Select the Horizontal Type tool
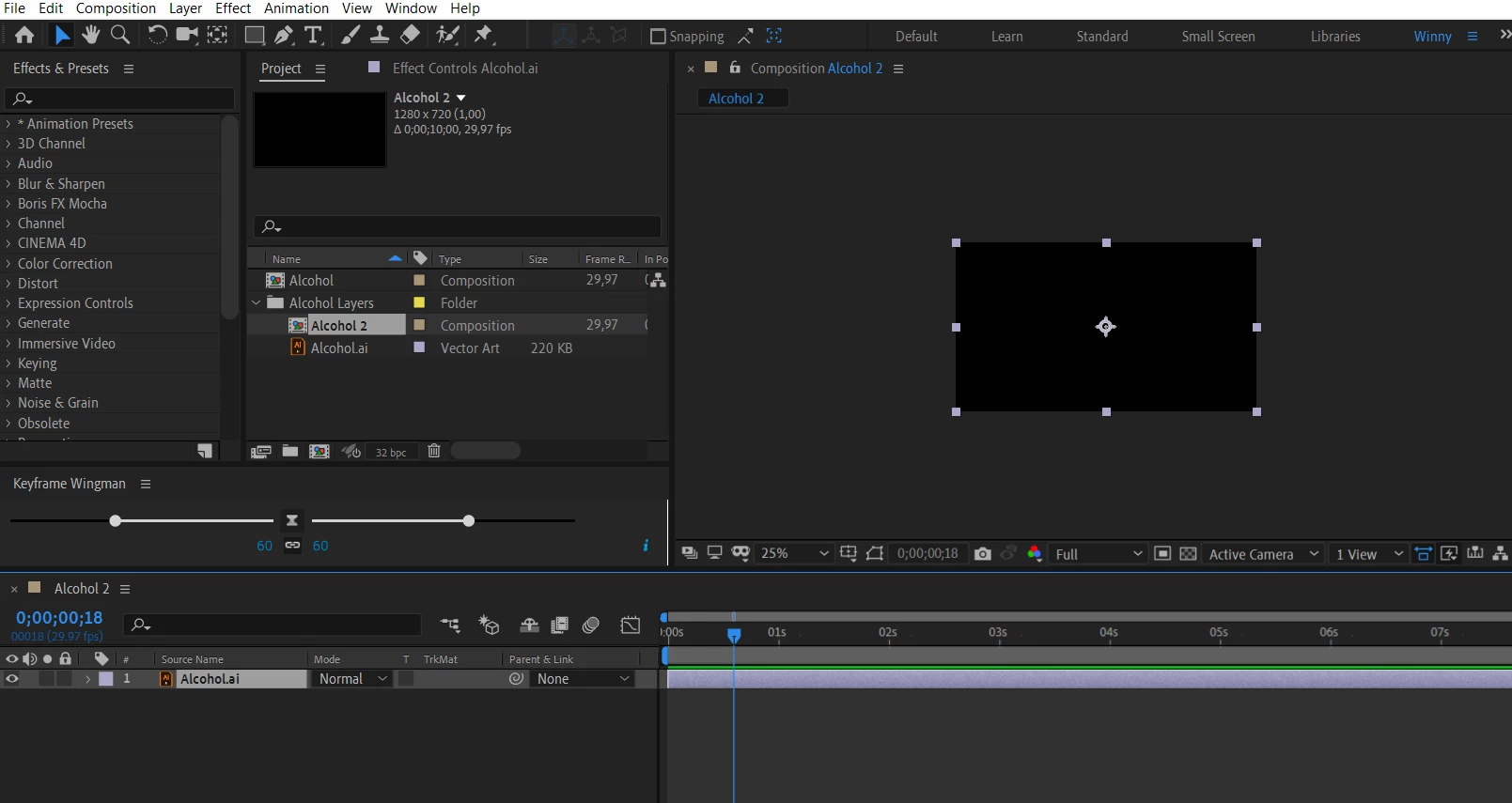 314,35
